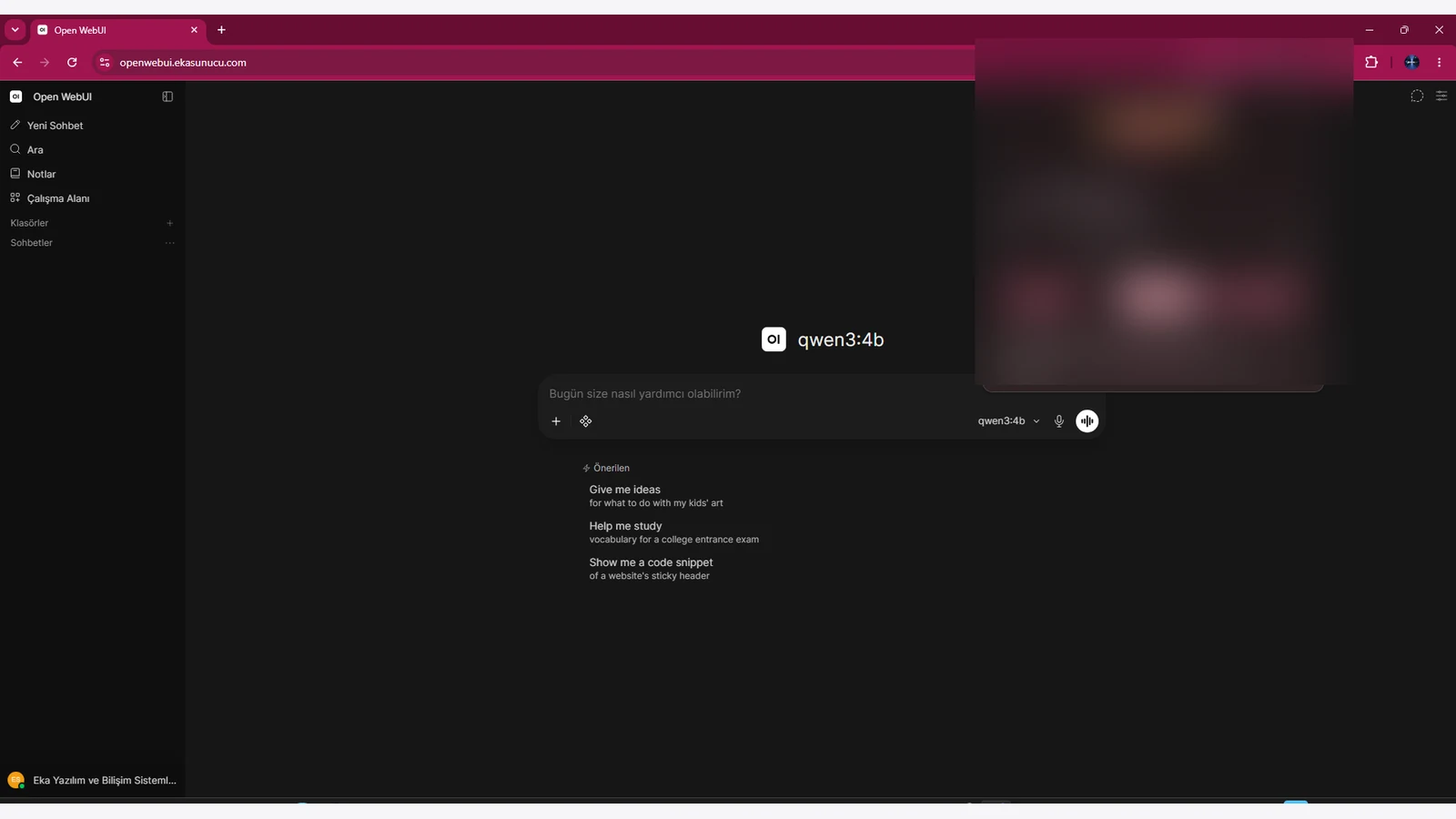Viewport: 1456px width, 819px height.
Task: Open the chat controls sliders icon
Action: point(1441,96)
